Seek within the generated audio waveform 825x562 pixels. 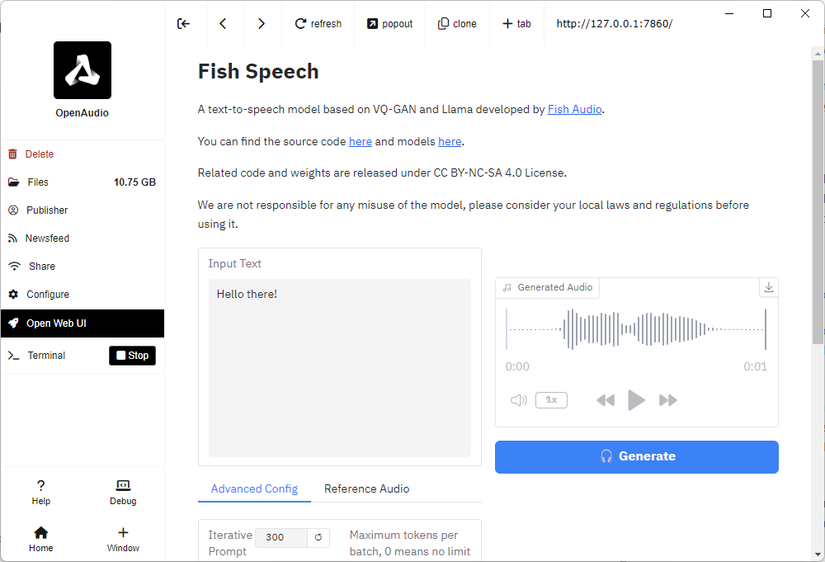(x=636, y=329)
